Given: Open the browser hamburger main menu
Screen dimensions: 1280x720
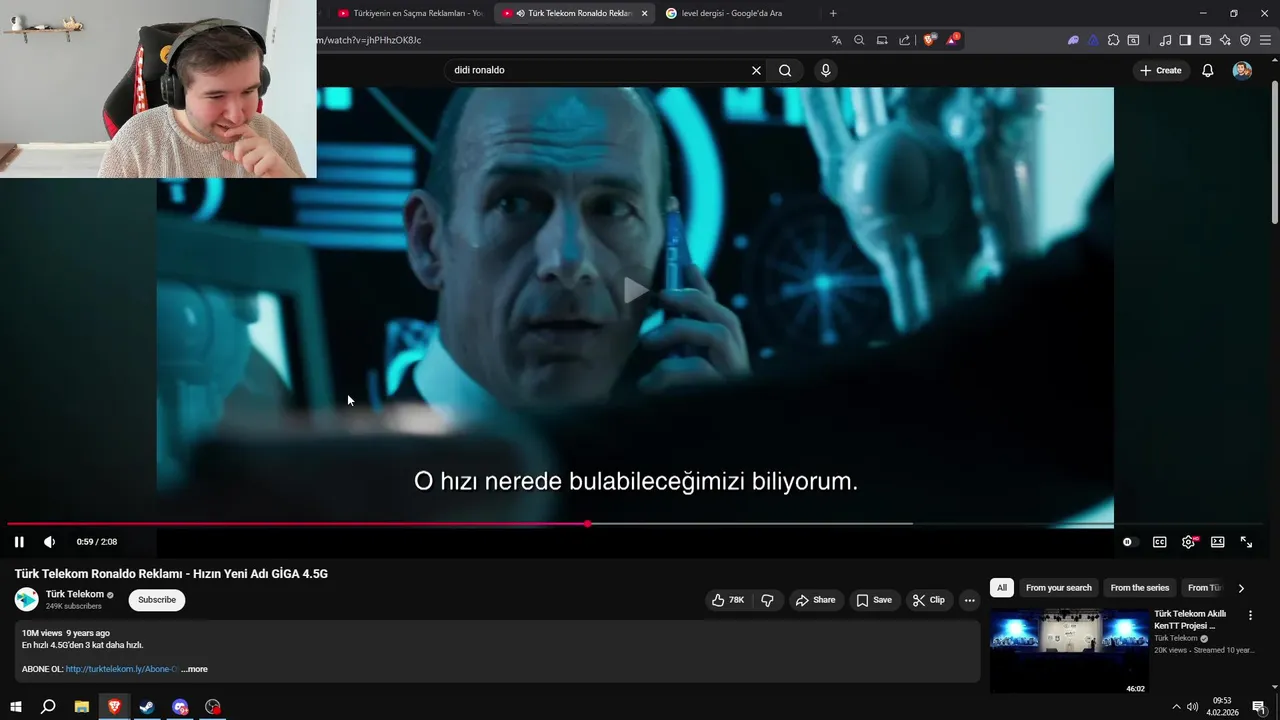Looking at the screenshot, I should [1265, 40].
